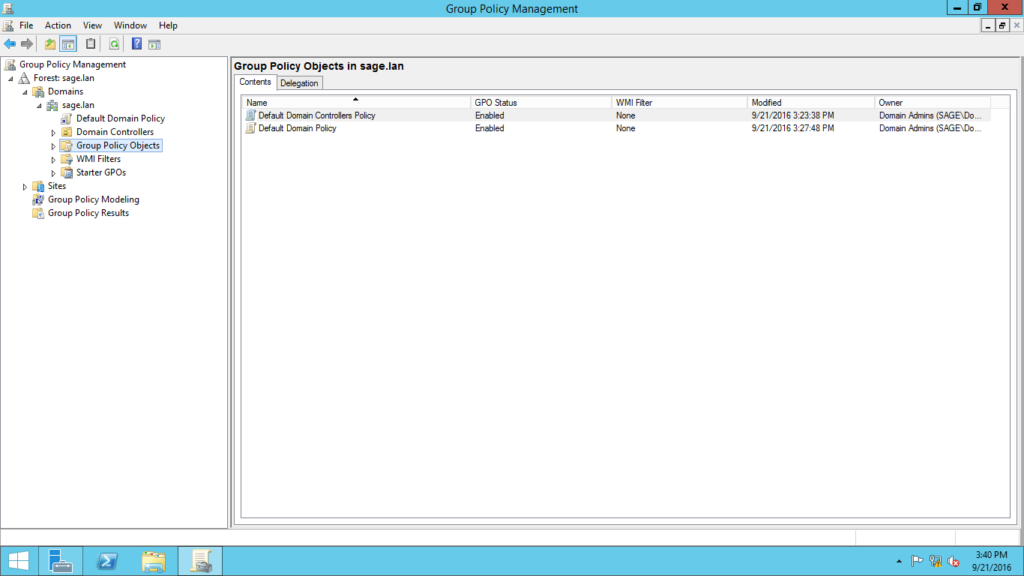Open Server Manager from the taskbar
Image resolution: width=1024 pixels, height=576 pixels.
click(60, 561)
